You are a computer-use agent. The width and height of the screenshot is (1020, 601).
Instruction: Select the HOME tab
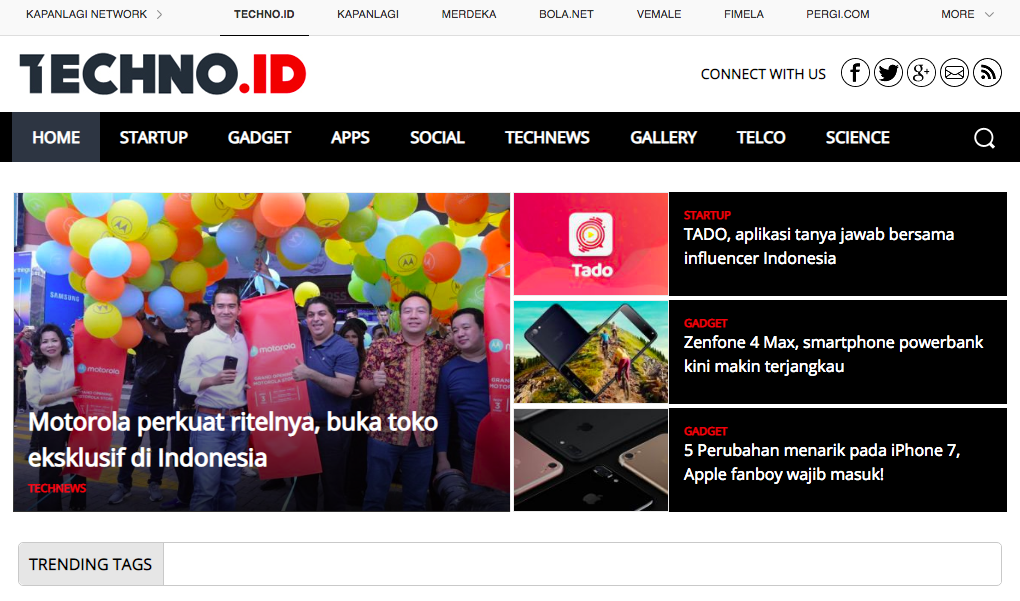click(x=55, y=137)
